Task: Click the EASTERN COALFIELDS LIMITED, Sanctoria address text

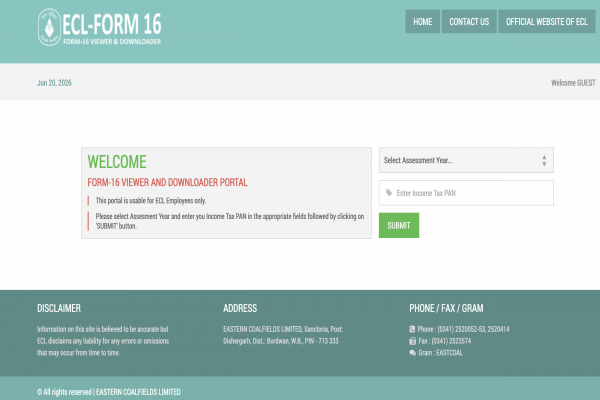Action: click(x=283, y=335)
